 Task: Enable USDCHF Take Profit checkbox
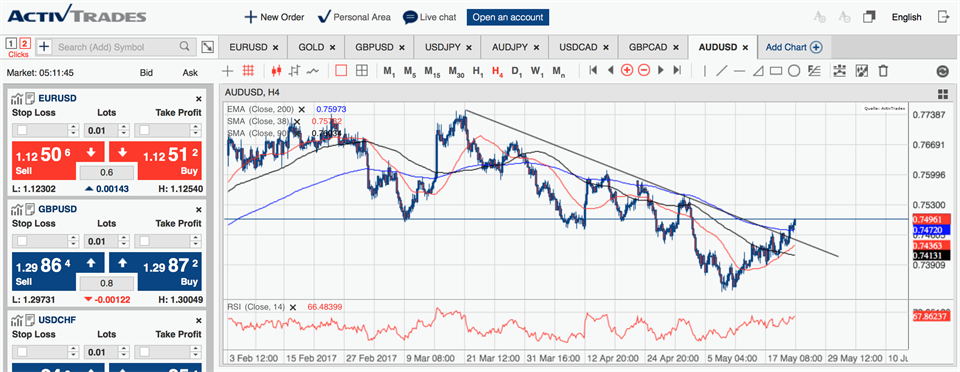(x=144, y=352)
